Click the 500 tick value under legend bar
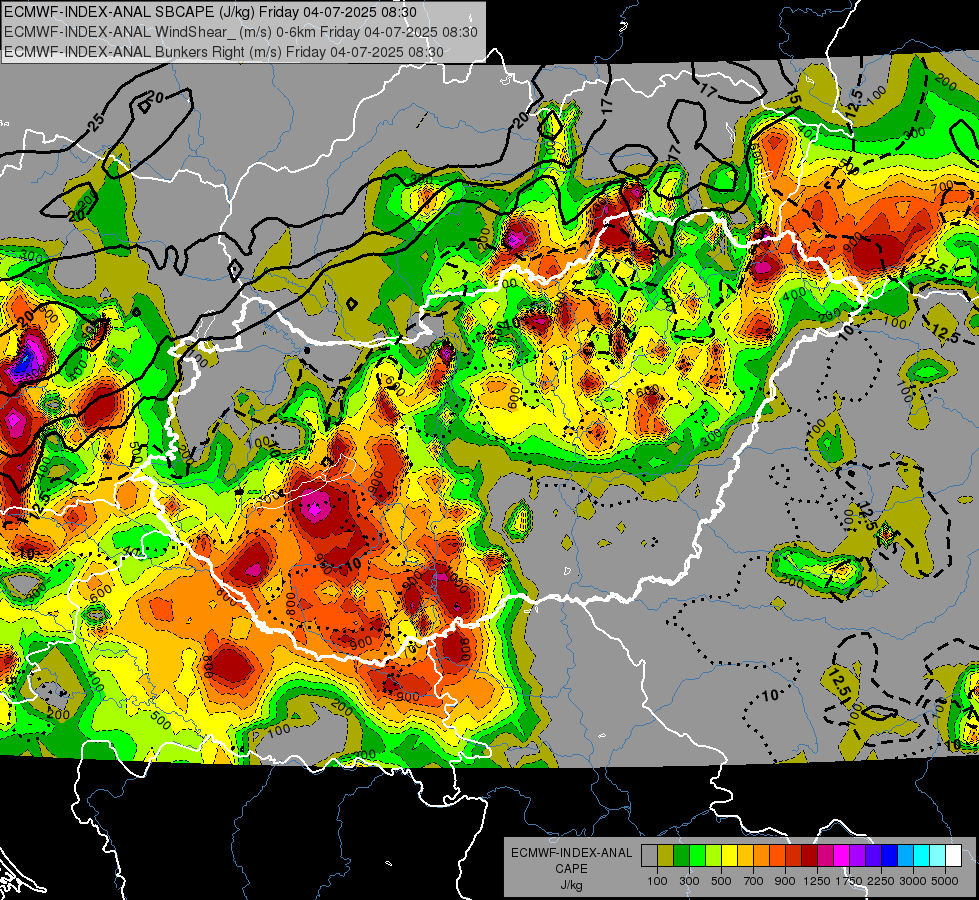 coord(721,881)
